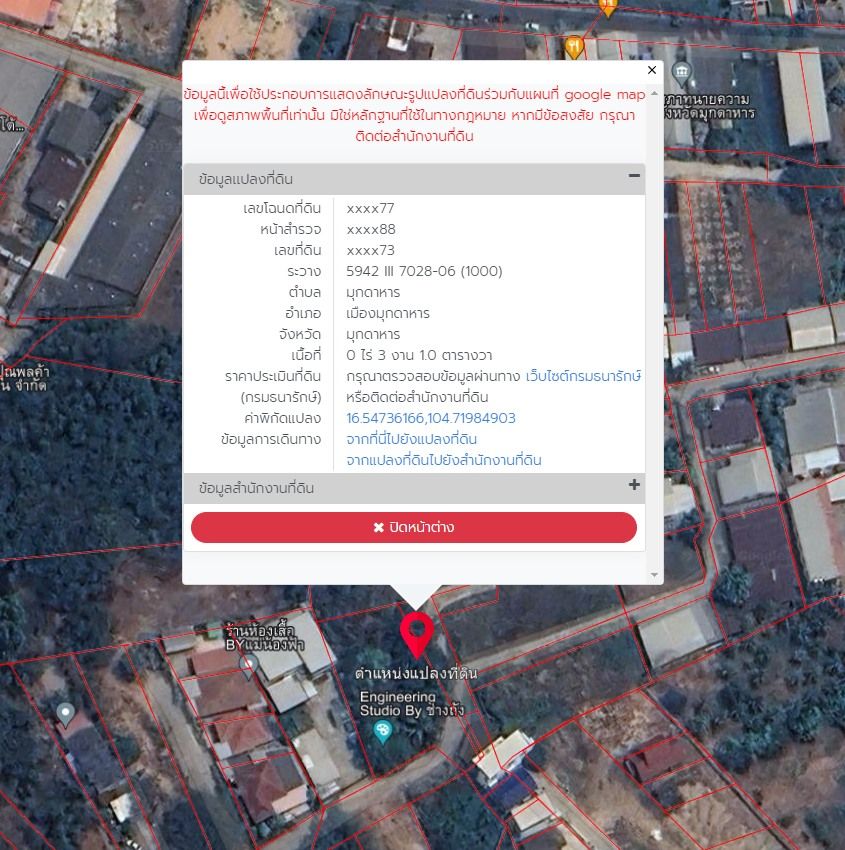Open directions link จากที่นี่ไปยังแปลงที่ดิน
This screenshot has width=845, height=850.
coord(411,439)
